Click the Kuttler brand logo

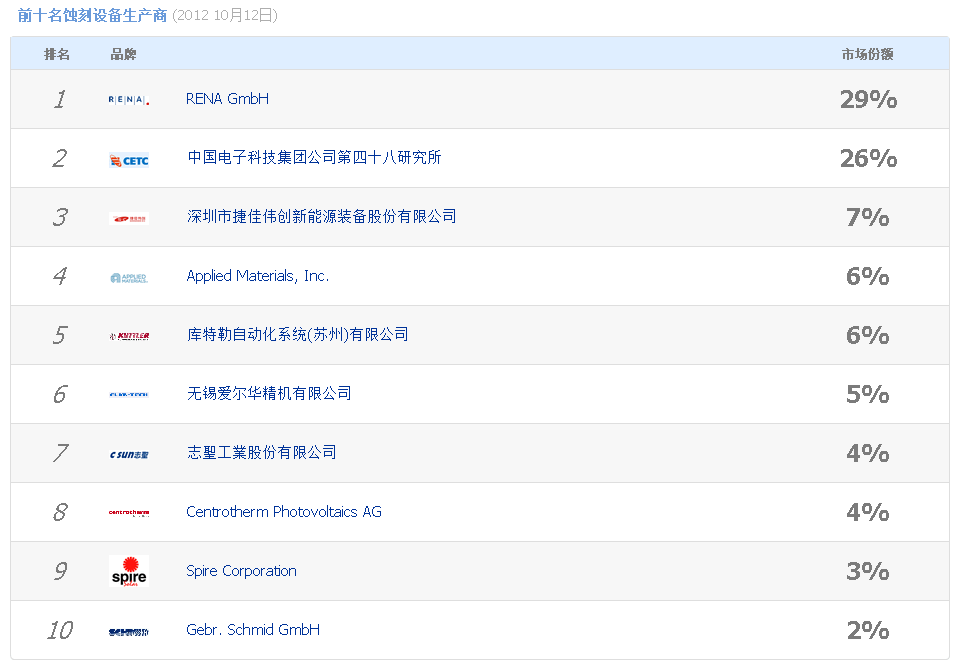(x=128, y=336)
